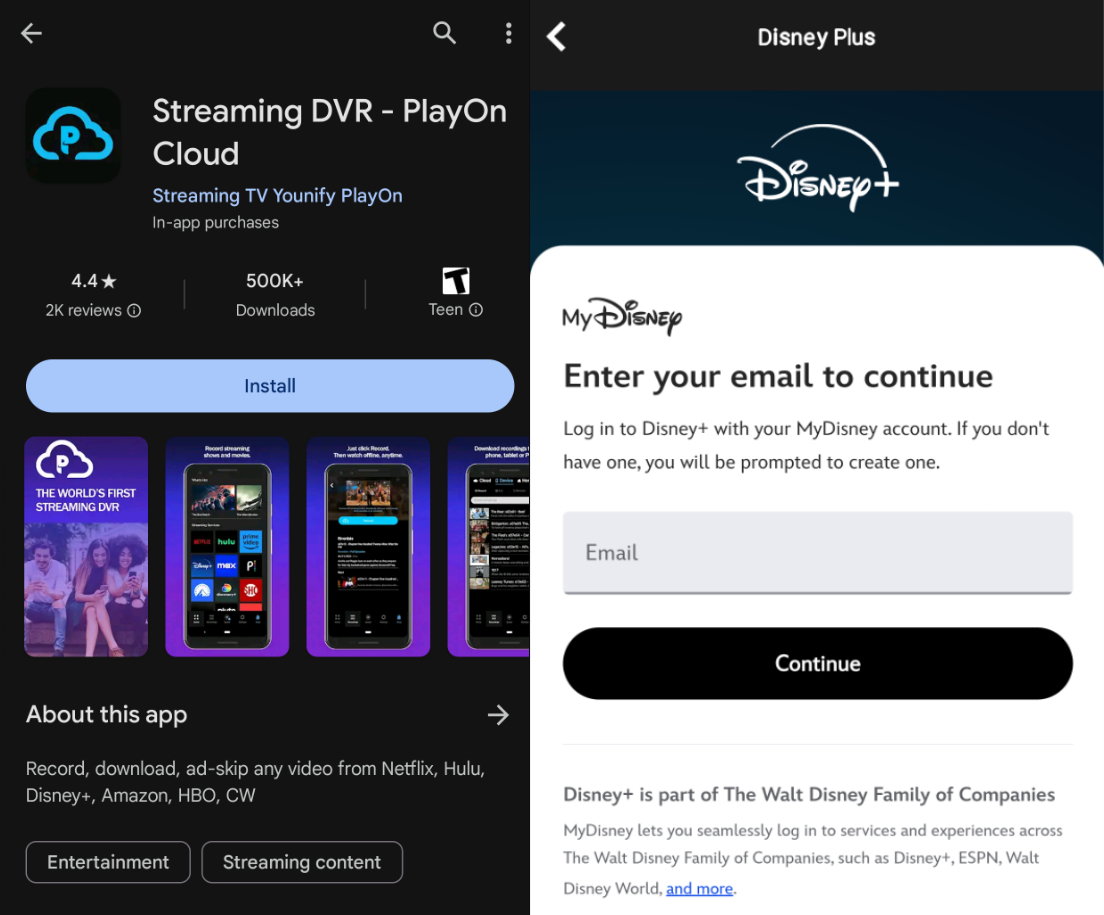Tap the app description about Netflix, Hulu

[255, 782]
